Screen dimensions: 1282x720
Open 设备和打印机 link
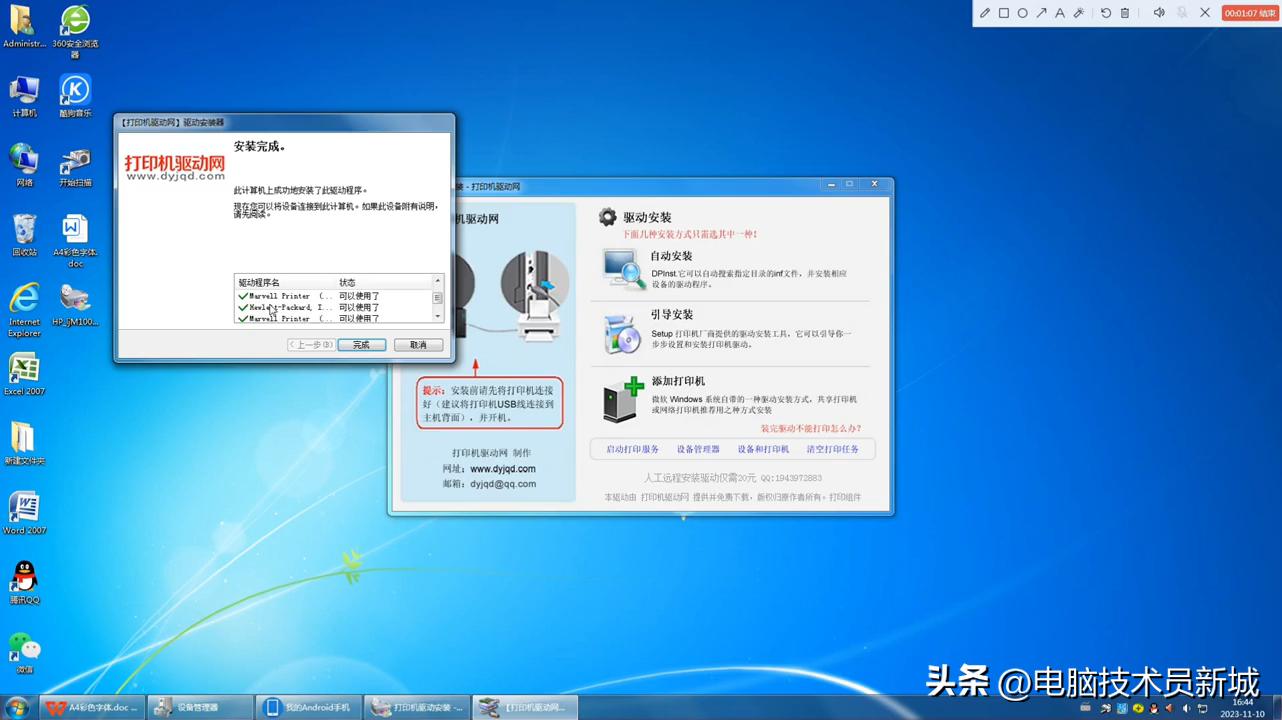click(763, 449)
